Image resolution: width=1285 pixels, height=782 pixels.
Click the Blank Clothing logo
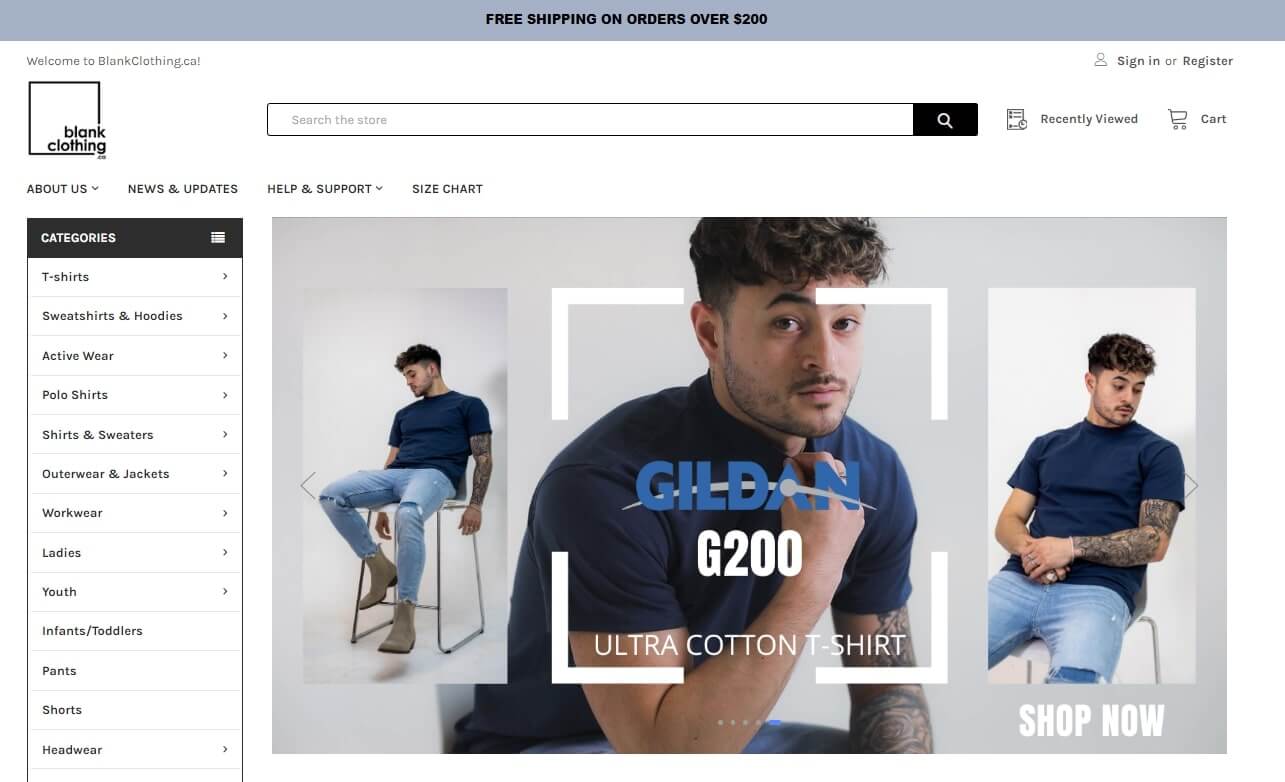click(67, 120)
